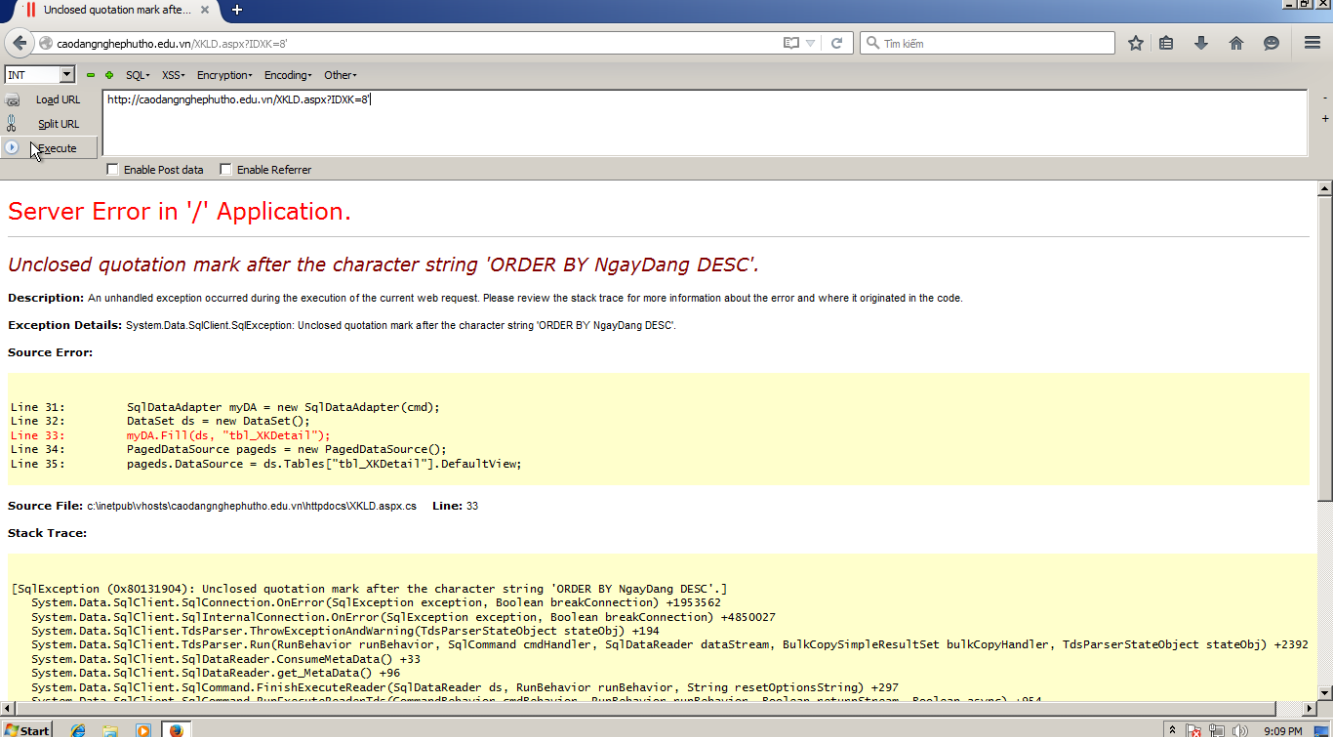Click Line 35 pageds.DataSource code line

point(266,464)
